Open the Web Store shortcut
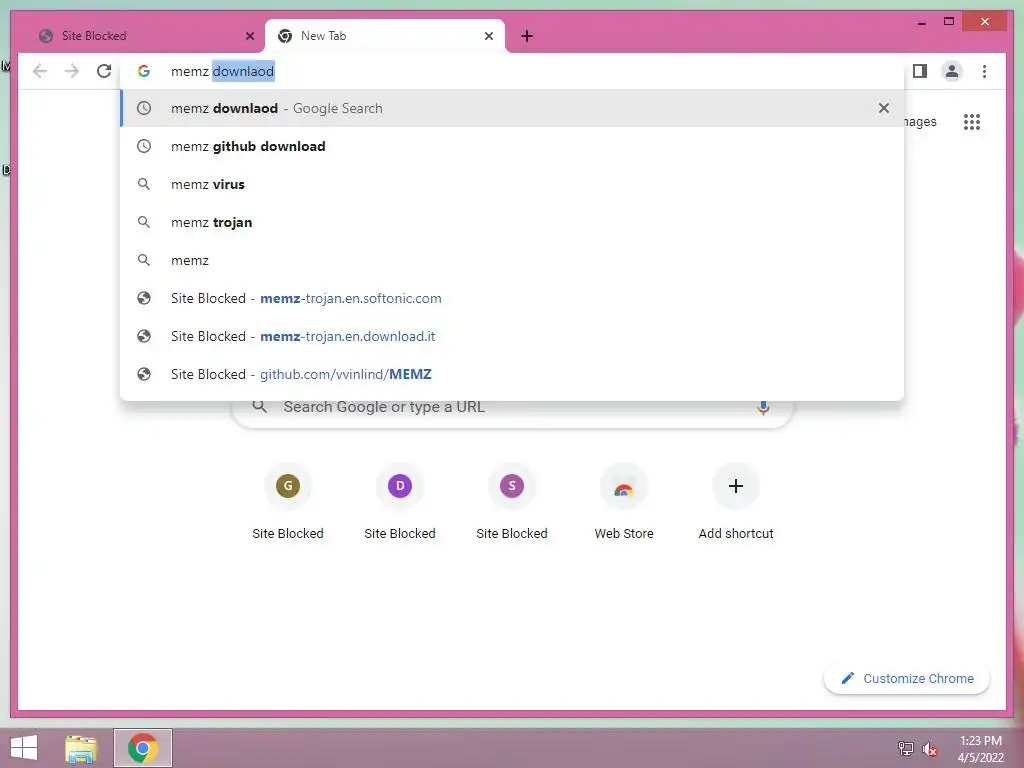Image resolution: width=1024 pixels, height=768 pixels. point(624,502)
